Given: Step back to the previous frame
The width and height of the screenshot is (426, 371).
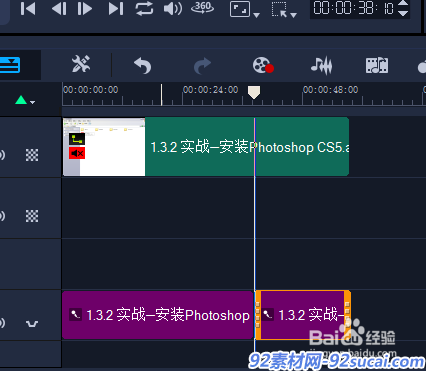Looking at the screenshot, I should (59, 9).
